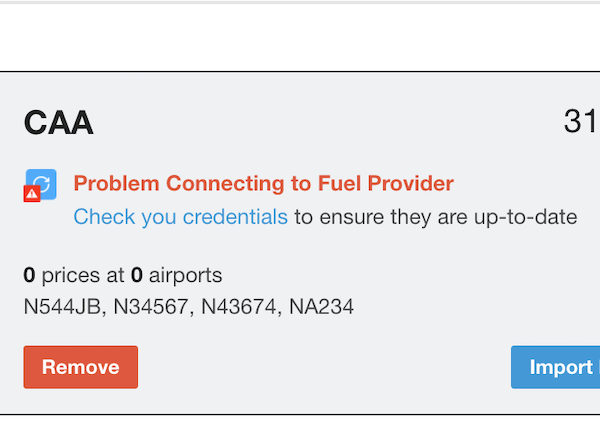Viewport: 600px width, 440px height.
Task: Click the white space below the CAA card
Action: tap(300, 428)
